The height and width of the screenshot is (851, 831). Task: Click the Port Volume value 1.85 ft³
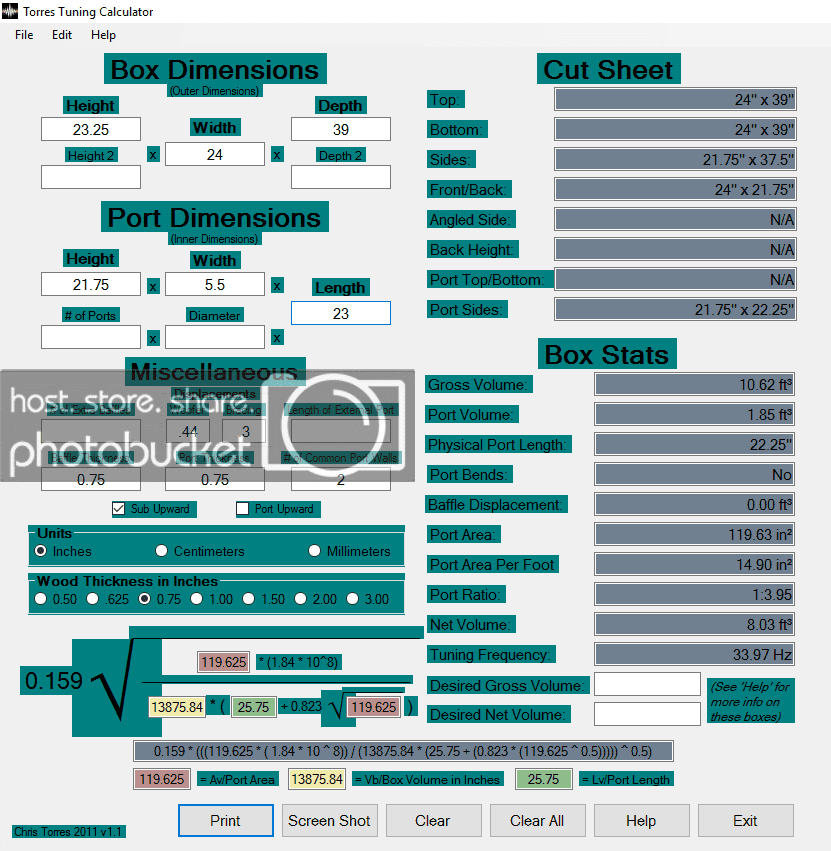pyautogui.click(x=694, y=414)
